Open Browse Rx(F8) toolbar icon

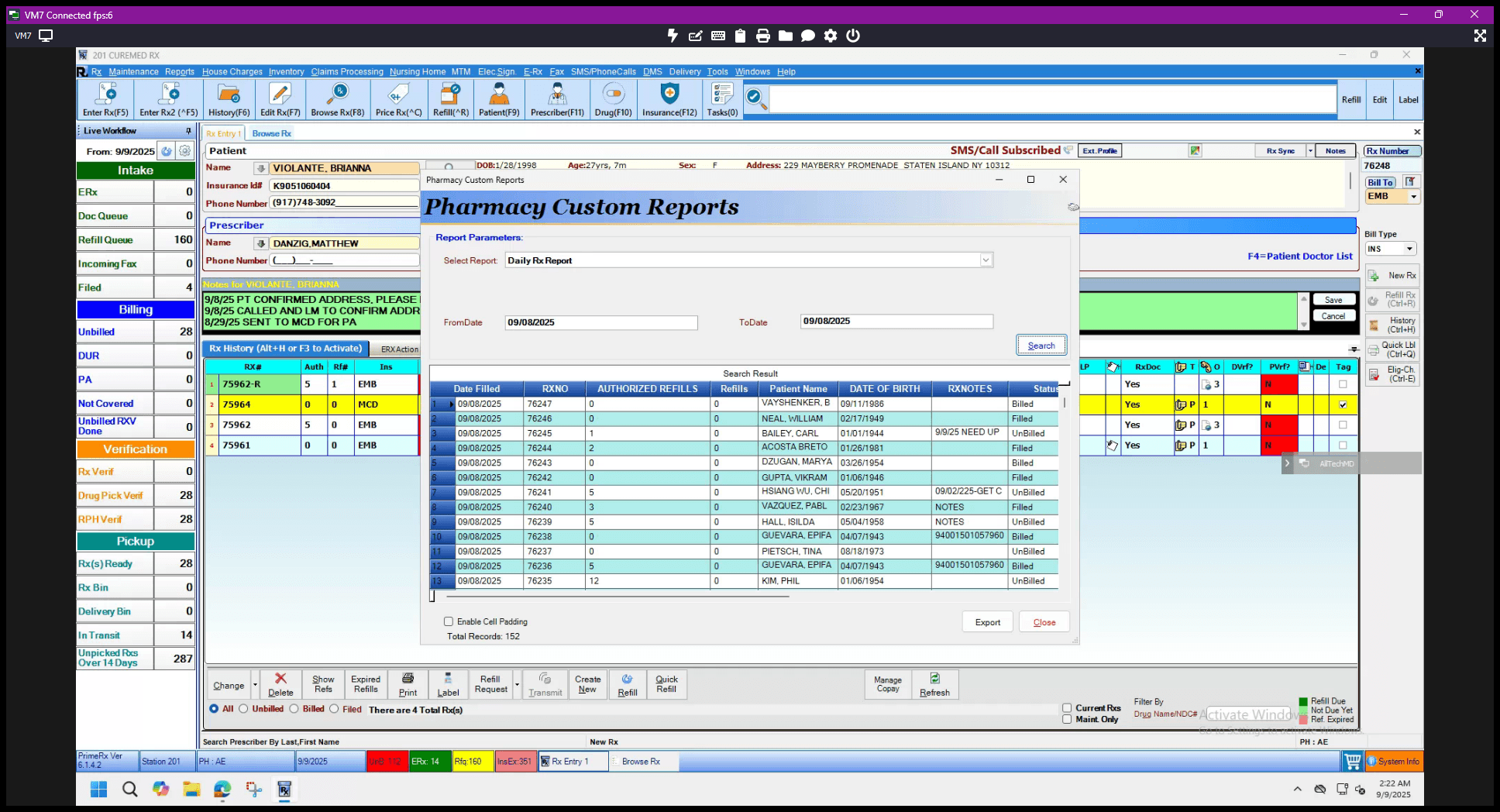pos(337,99)
